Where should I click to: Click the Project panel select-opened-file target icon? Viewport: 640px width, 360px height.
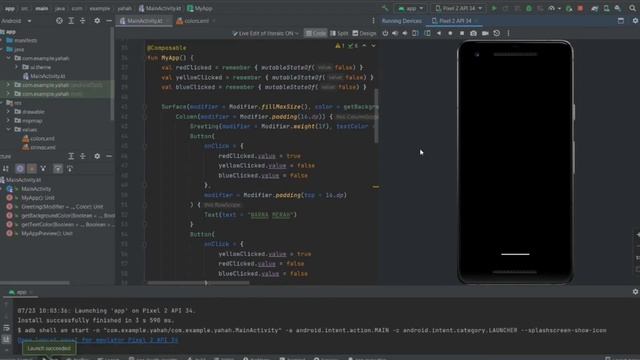click(59, 20)
